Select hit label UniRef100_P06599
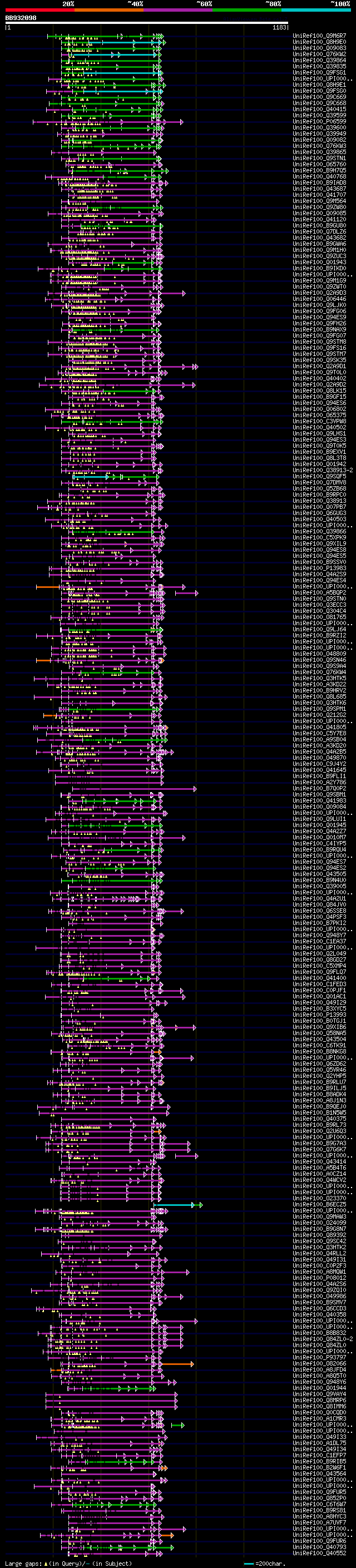The image size is (356, 1568). (x=319, y=122)
